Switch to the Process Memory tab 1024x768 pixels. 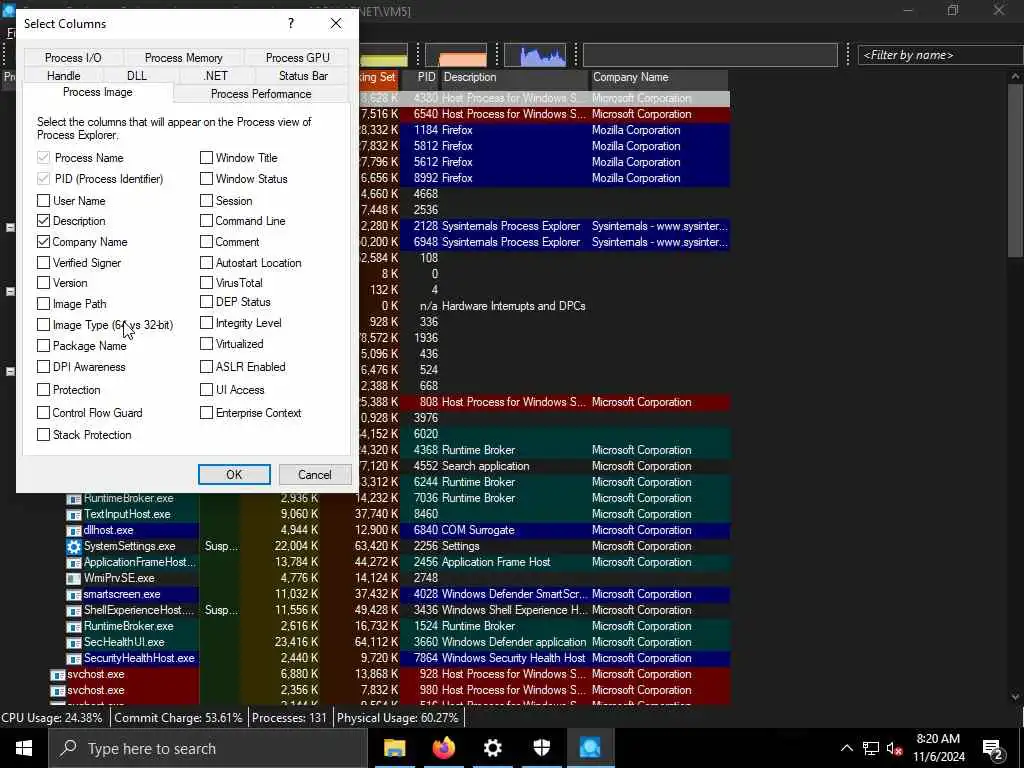coord(184,57)
